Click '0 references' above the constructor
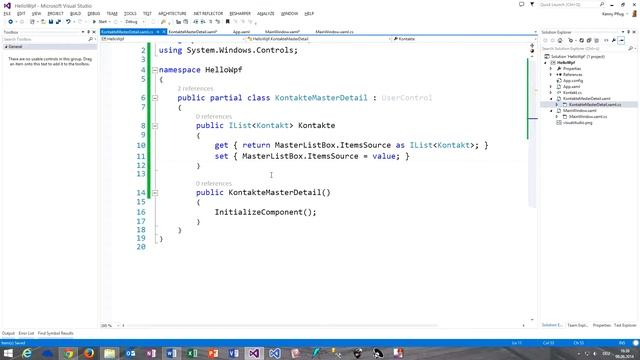 213,183
